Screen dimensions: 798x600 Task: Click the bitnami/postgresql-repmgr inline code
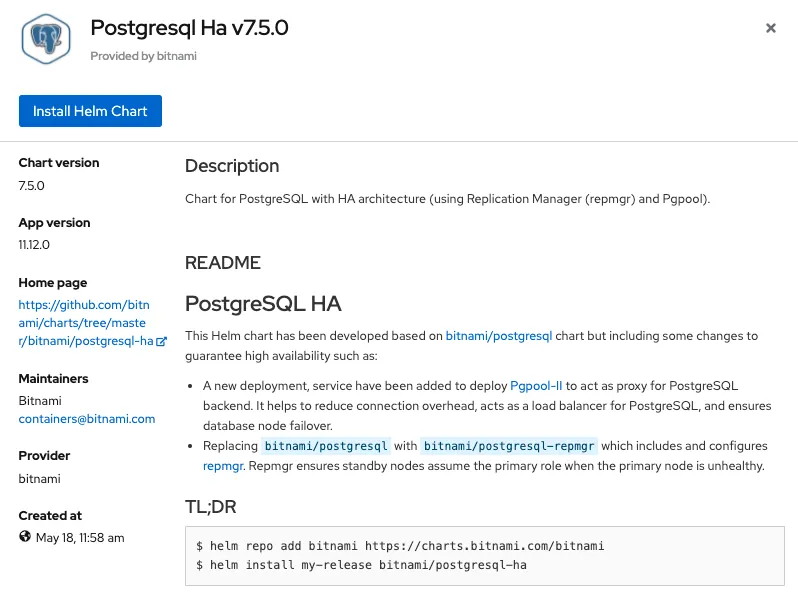pyautogui.click(x=508, y=446)
